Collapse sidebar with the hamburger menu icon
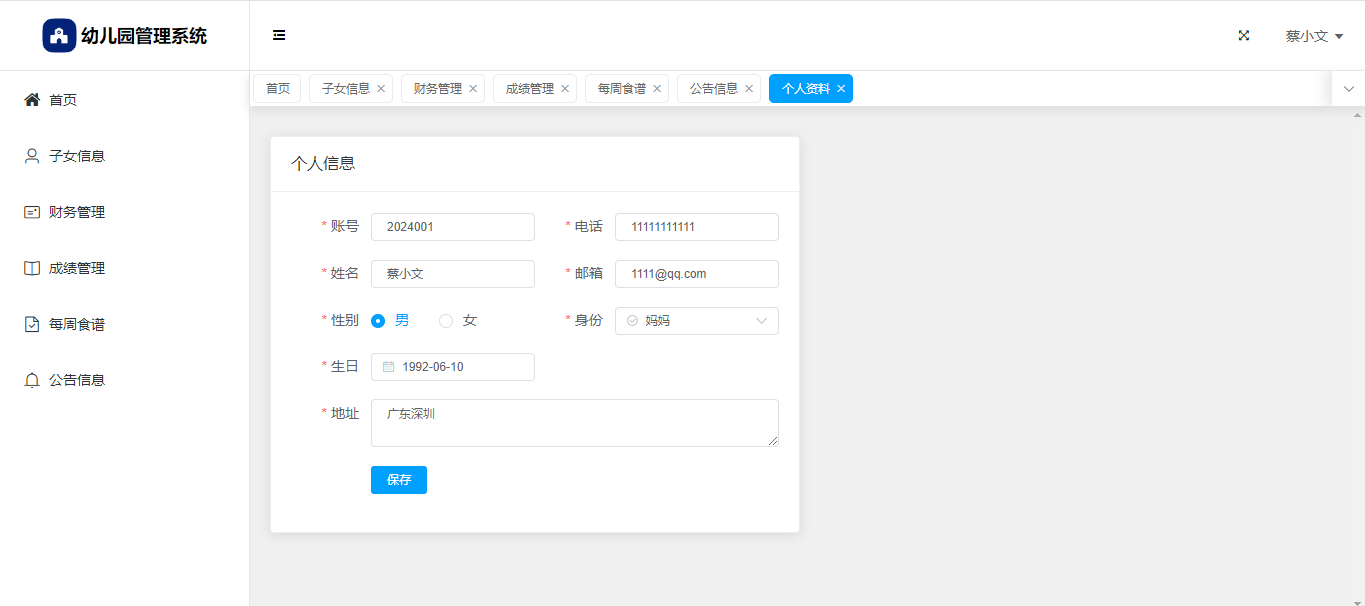 point(279,36)
